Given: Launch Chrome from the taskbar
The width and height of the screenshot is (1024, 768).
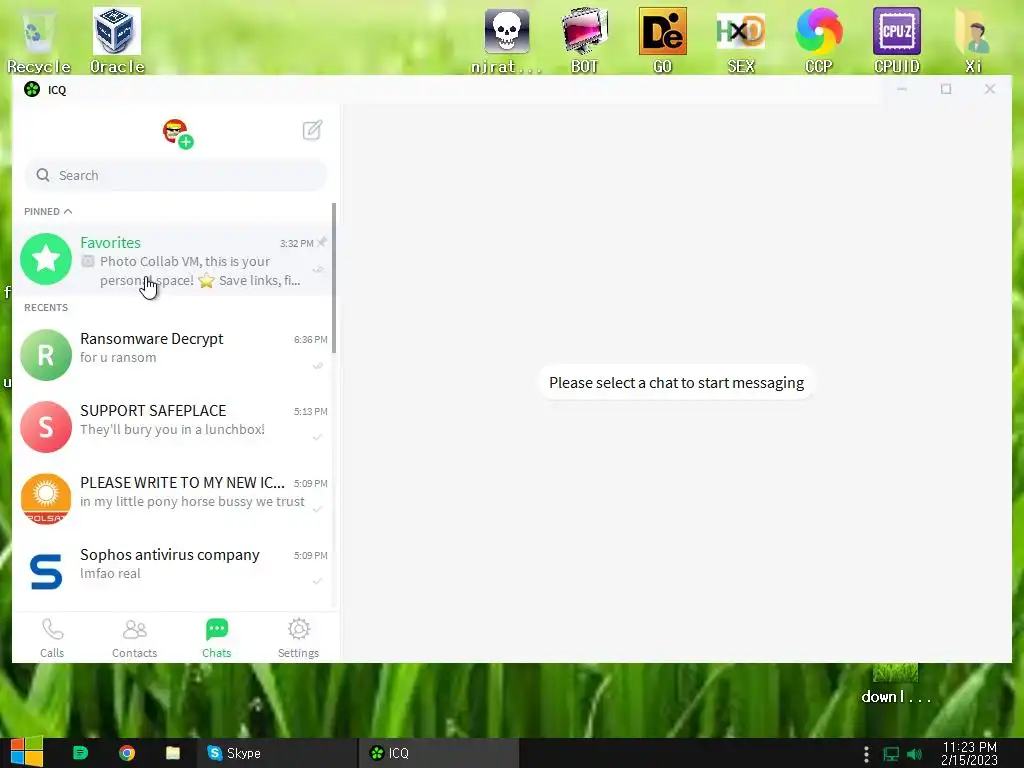Looking at the screenshot, I should pyautogui.click(x=127, y=753).
